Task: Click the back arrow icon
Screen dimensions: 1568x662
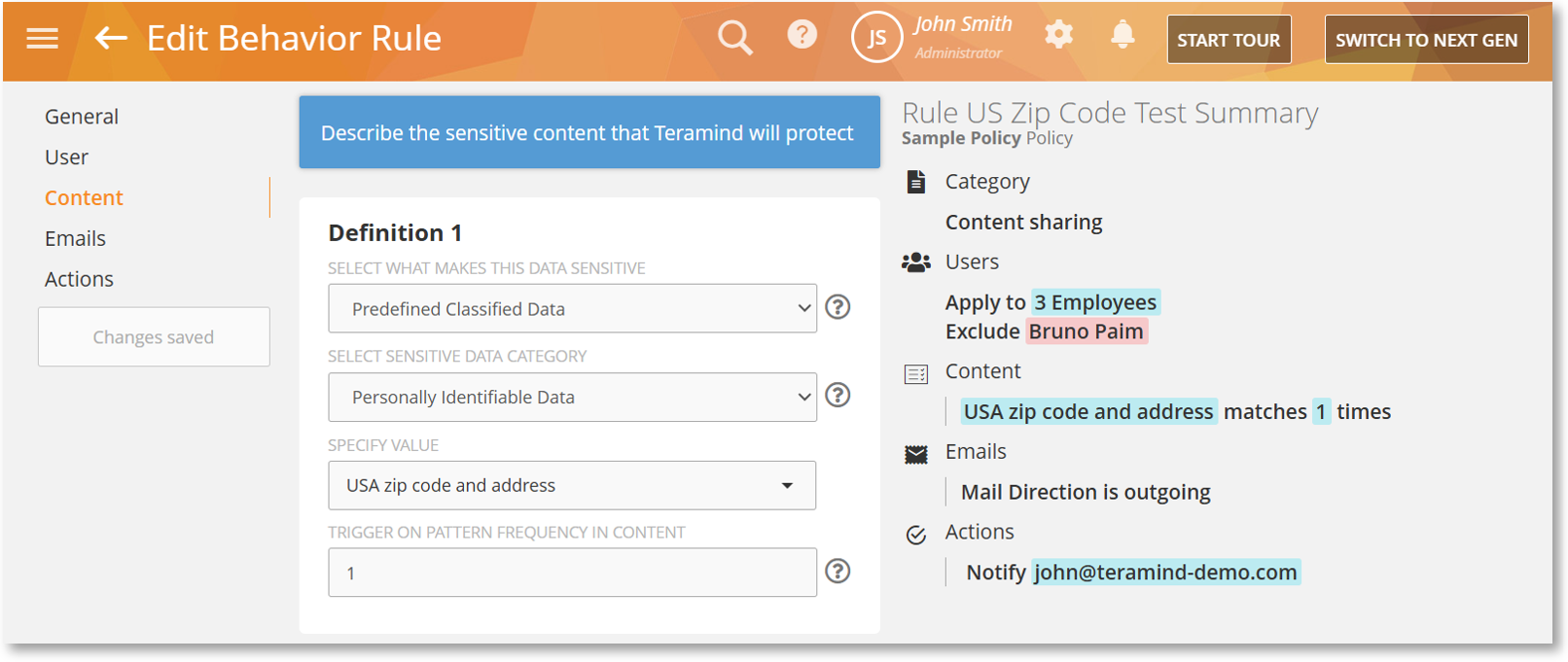Action: click(x=111, y=39)
